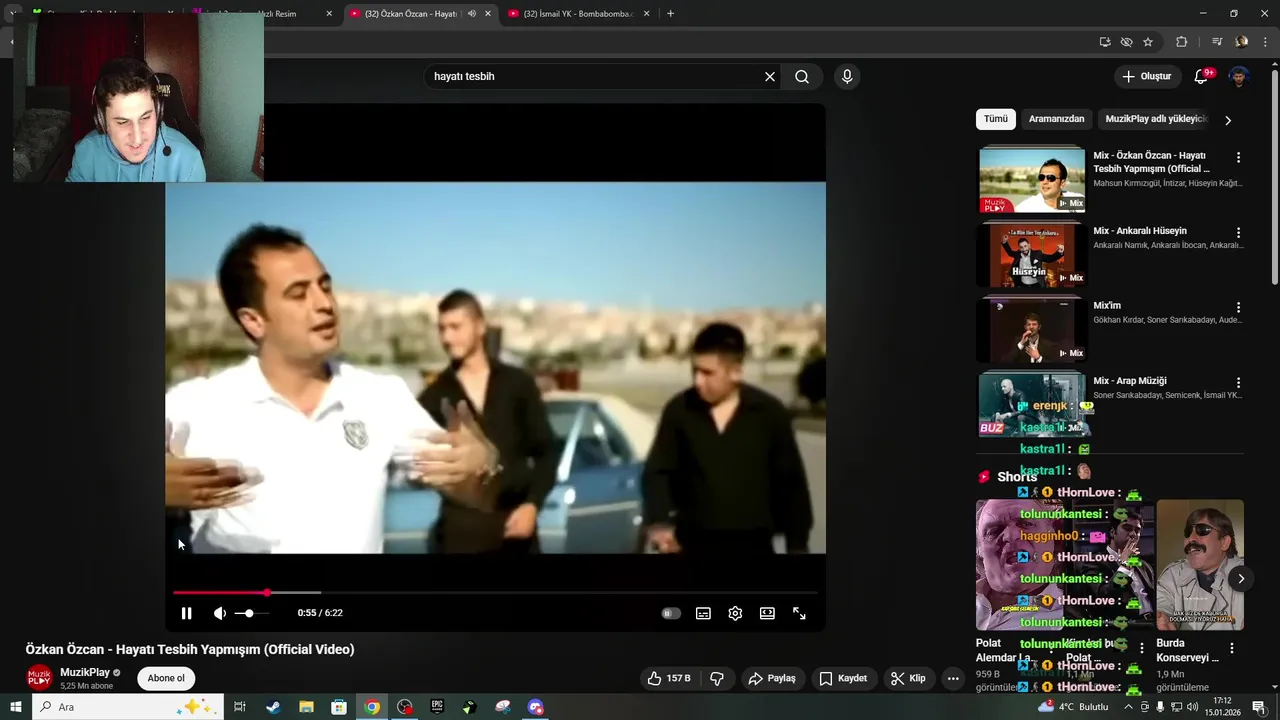1280x720 pixels.
Task: Subscribe with Abone ol button
Action: click(166, 678)
